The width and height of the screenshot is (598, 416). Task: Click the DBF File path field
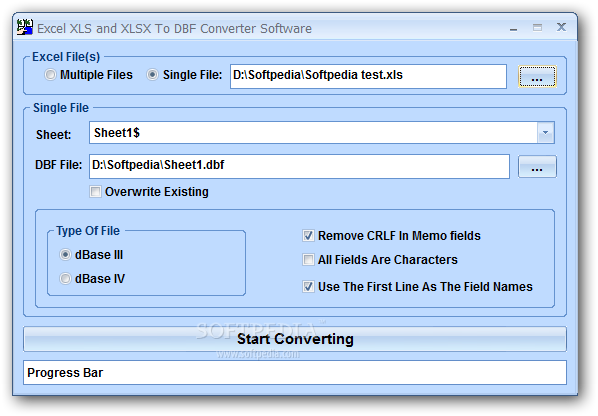pos(299,166)
